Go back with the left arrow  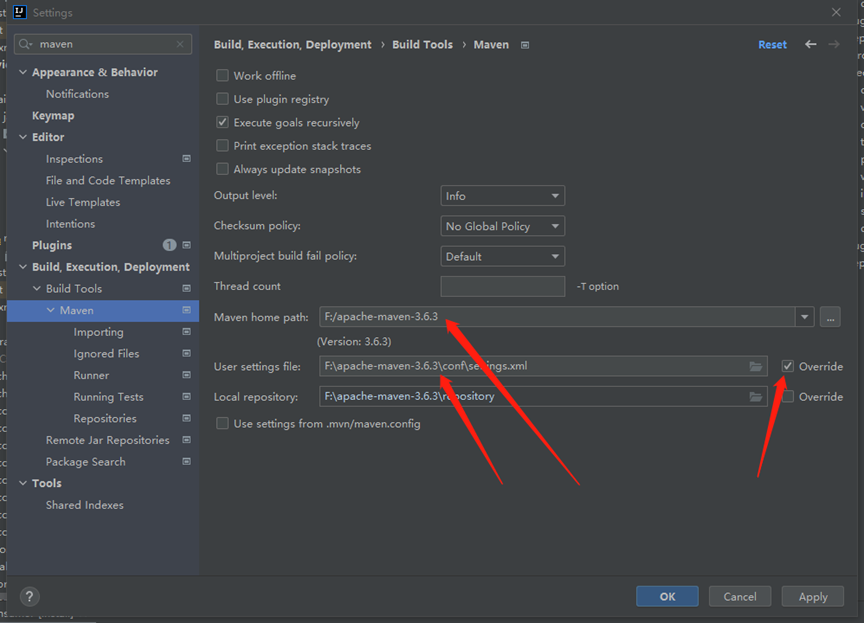[811, 44]
